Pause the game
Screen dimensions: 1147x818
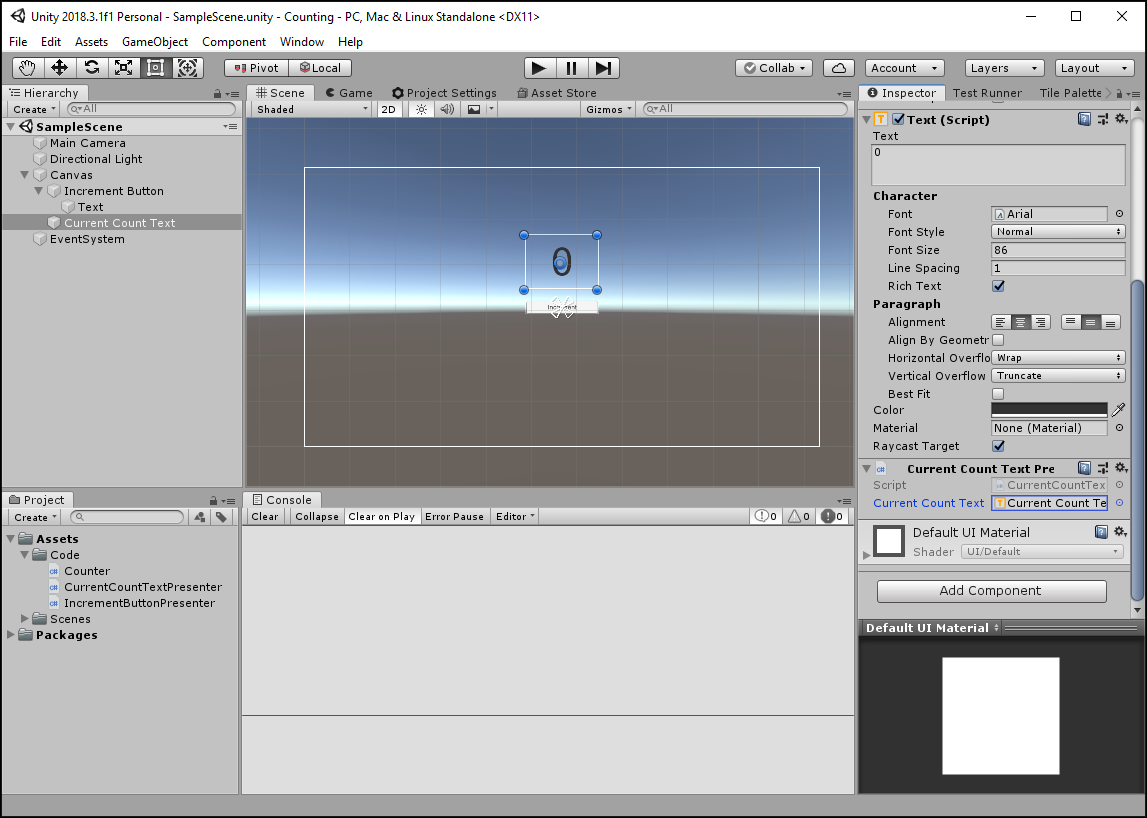571,68
